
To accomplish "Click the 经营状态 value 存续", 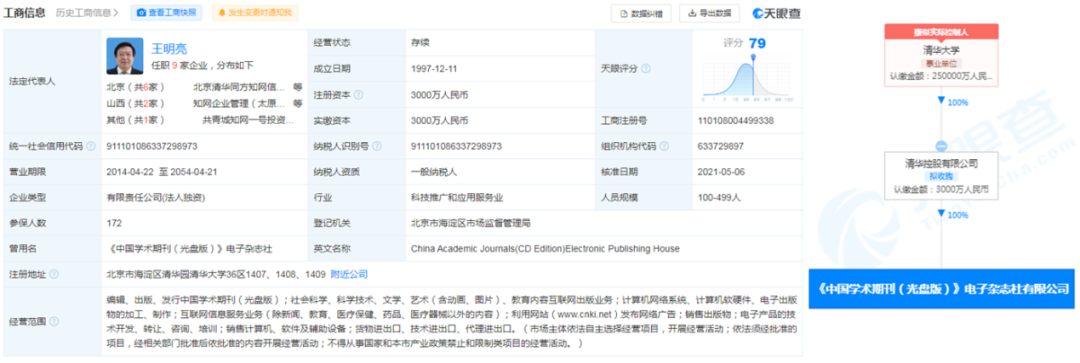I will pyautogui.click(x=419, y=43).
